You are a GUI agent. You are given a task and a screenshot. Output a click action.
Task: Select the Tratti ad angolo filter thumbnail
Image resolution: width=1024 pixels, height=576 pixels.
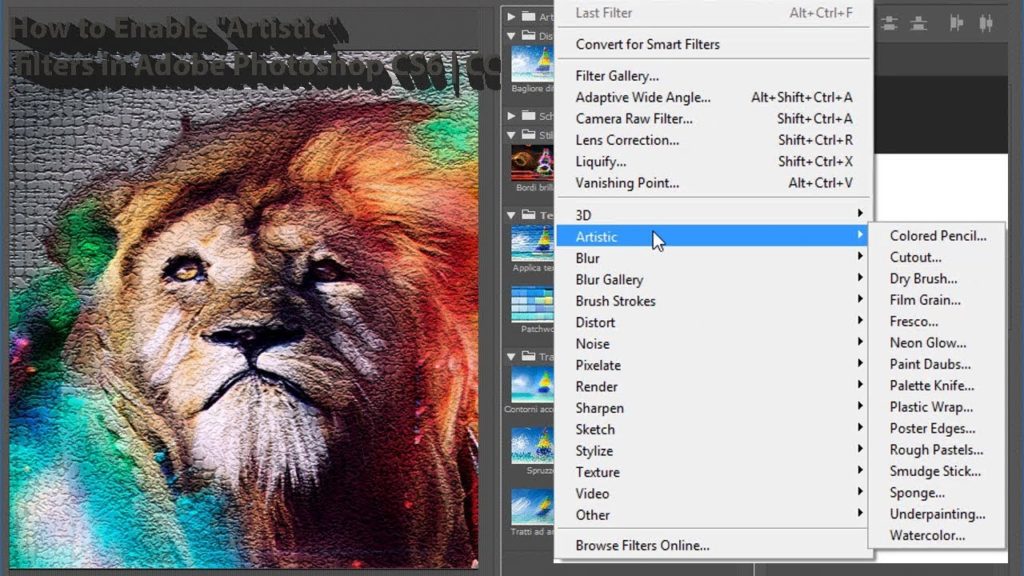[x=532, y=506]
